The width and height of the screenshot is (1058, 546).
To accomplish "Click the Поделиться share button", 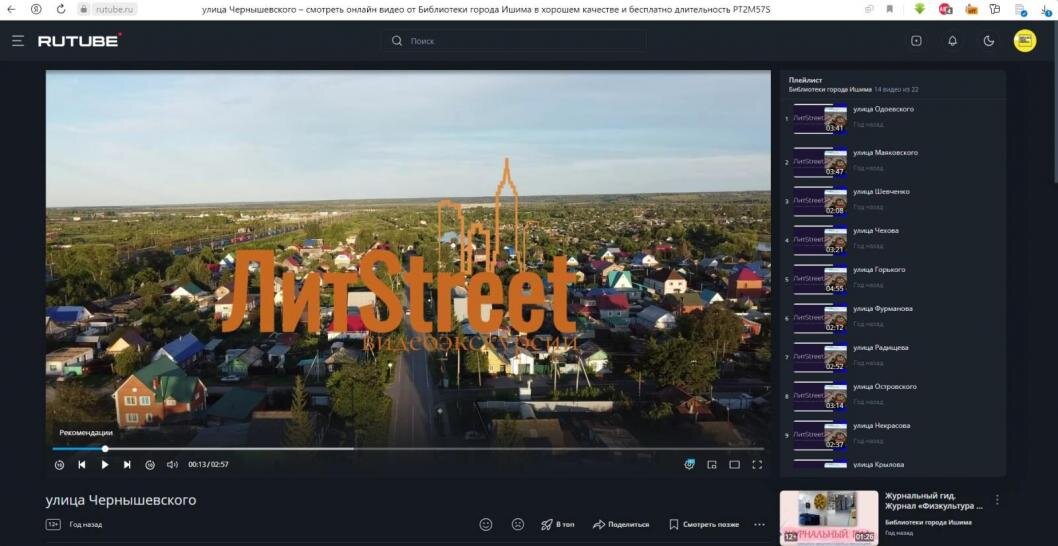I will pyautogui.click(x=621, y=524).
